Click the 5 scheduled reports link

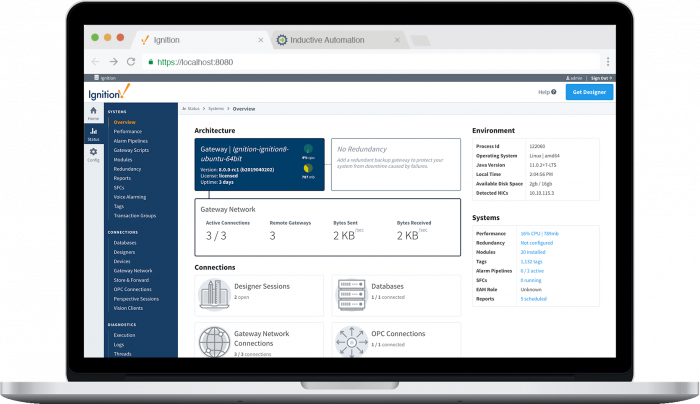[533, 299]
